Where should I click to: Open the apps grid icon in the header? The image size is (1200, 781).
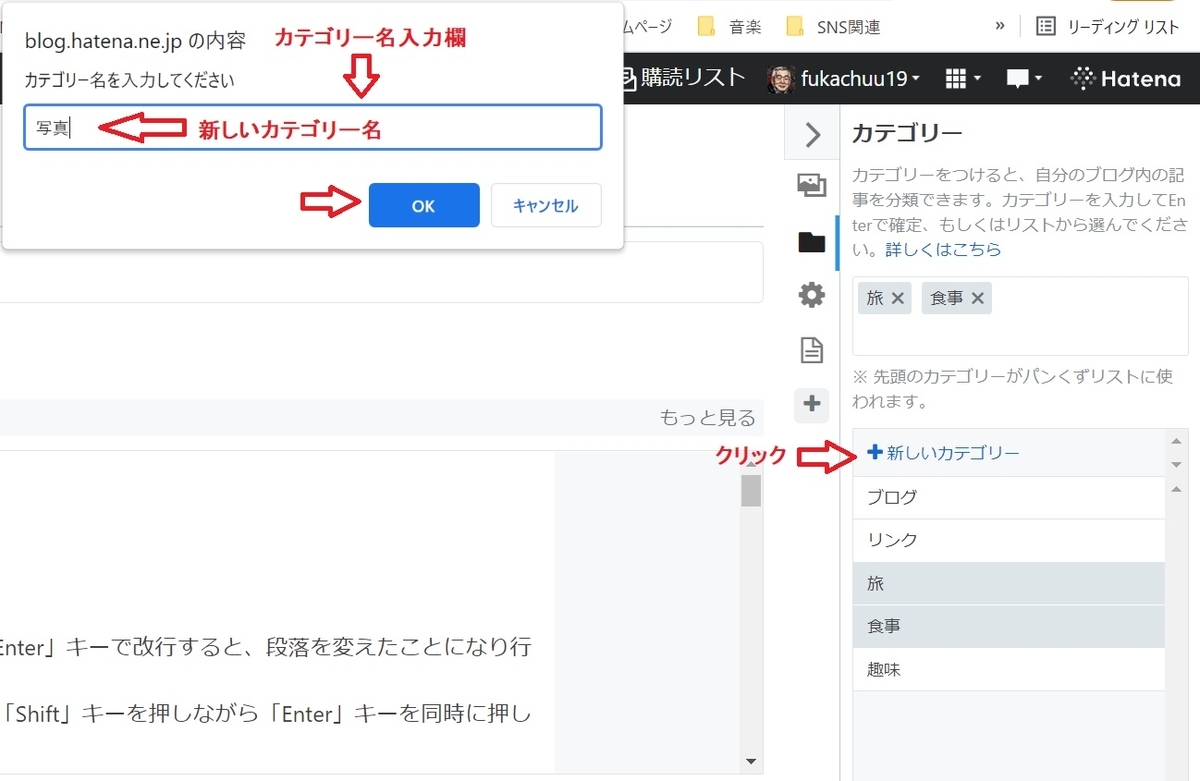(x=958, y=77)
